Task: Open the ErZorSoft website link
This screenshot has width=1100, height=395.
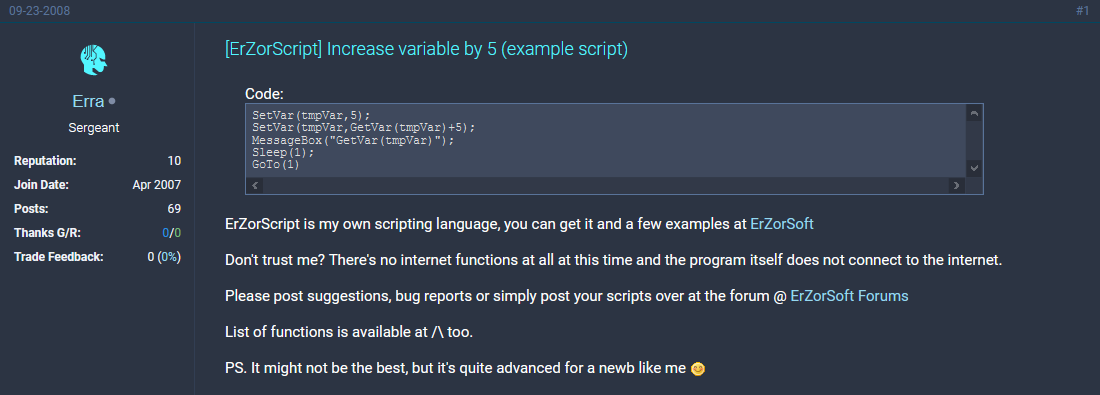Action: [782, 224]
